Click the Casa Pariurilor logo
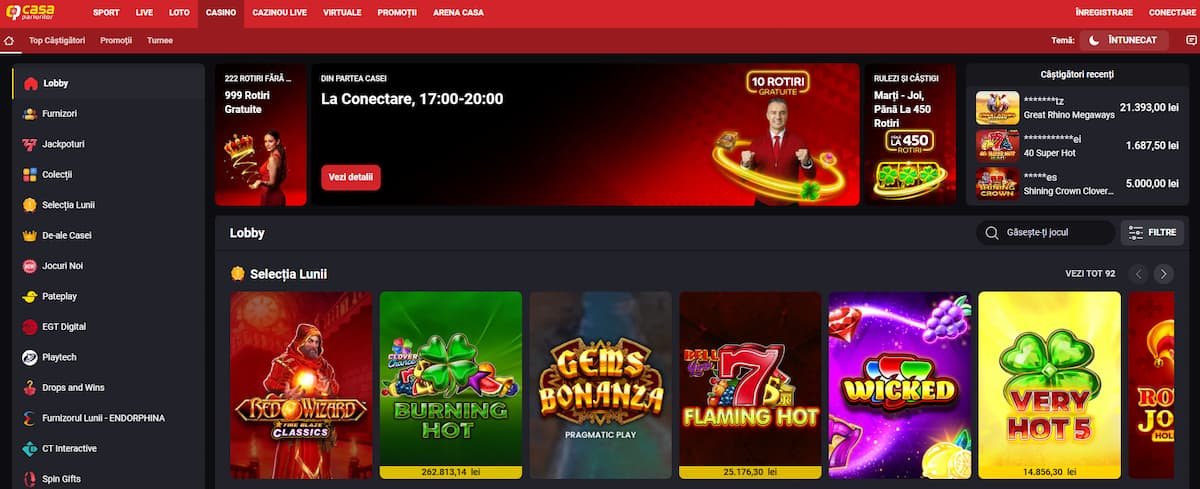The image size is (1200, 489). click(x=32, y=12)
